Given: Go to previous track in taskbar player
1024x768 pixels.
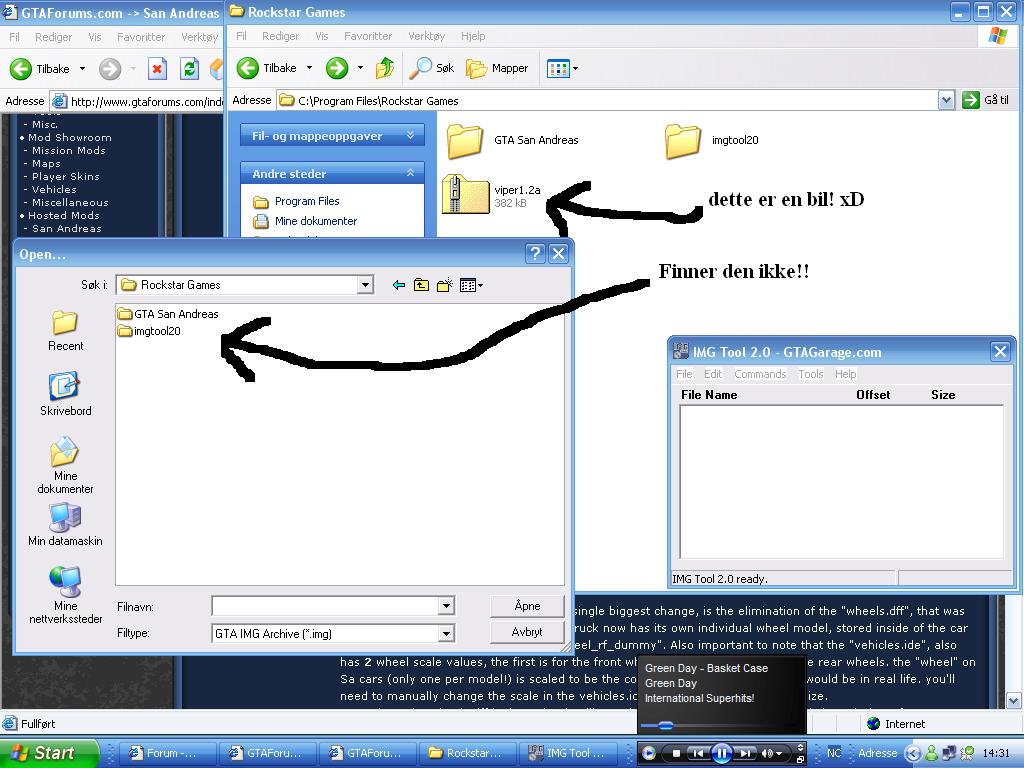Looking at the screenshot, I should click(698, 754).
